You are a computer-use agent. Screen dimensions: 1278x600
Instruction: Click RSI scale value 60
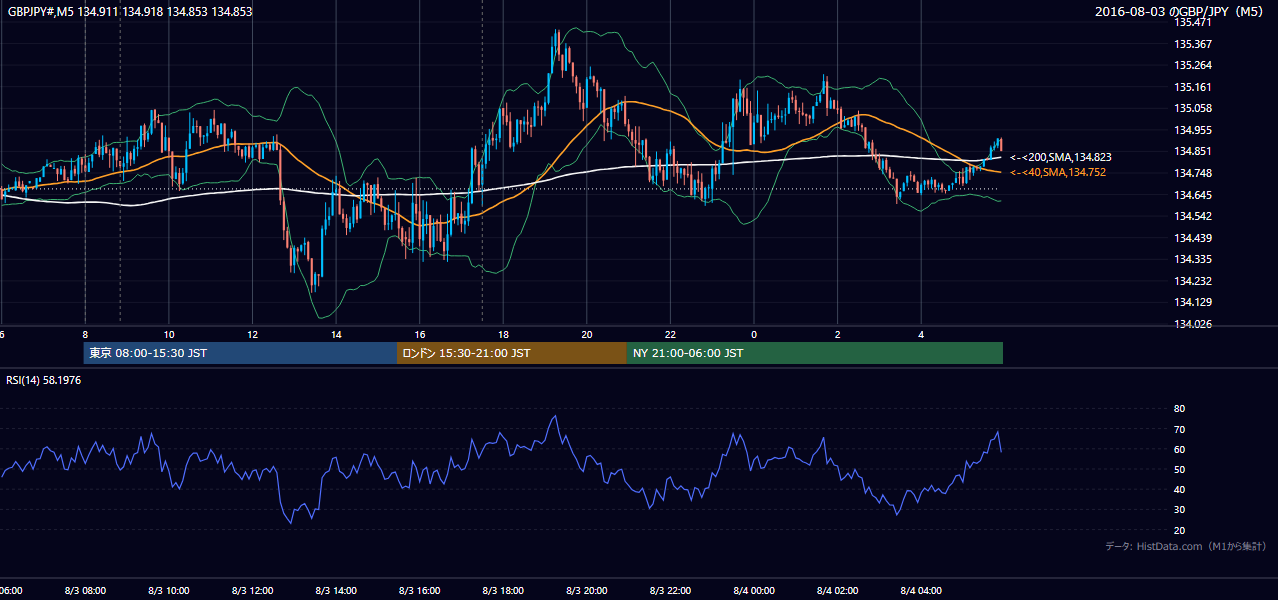tap(1179, 449)
